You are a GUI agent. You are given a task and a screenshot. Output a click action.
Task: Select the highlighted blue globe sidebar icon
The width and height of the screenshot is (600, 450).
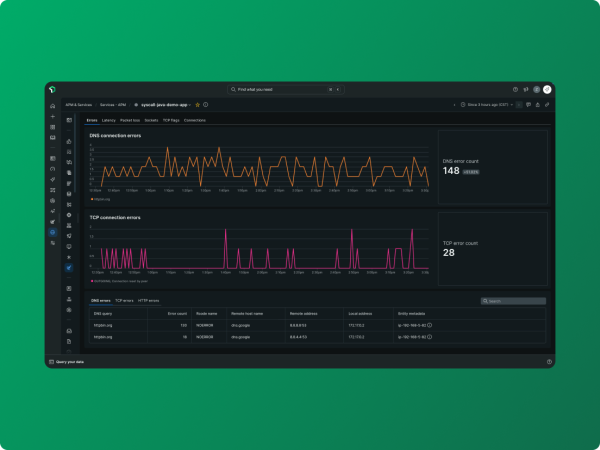pos(53,232)
